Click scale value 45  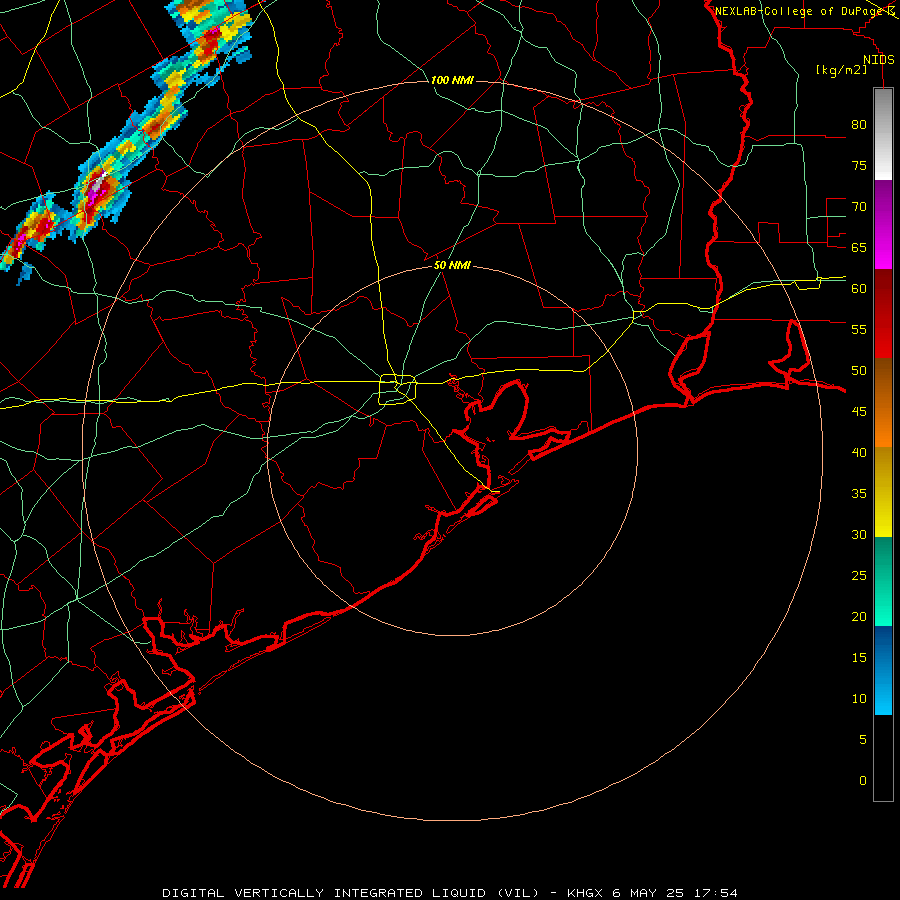click(x=859, y=412)
